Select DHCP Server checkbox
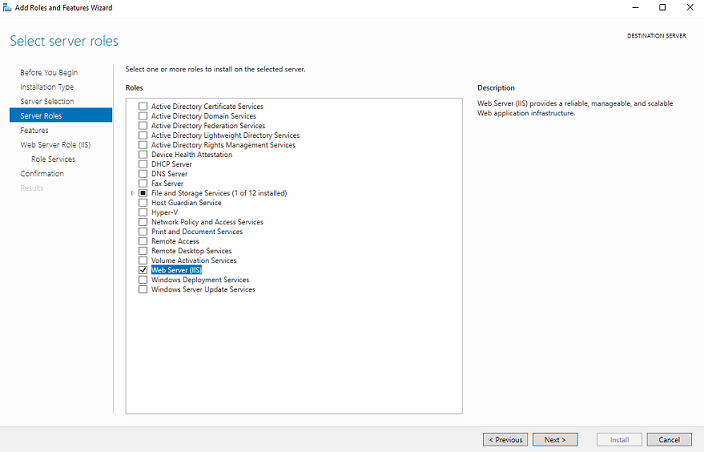 (x=143, y=164)
